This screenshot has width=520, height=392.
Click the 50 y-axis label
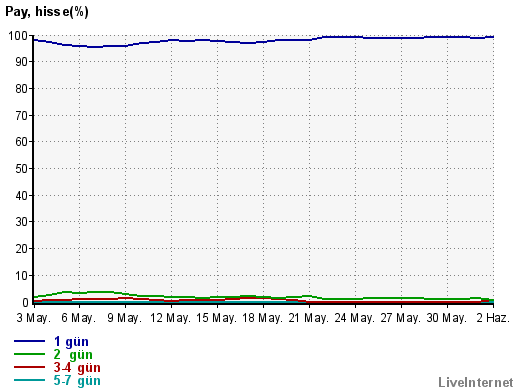coord(21,169)
